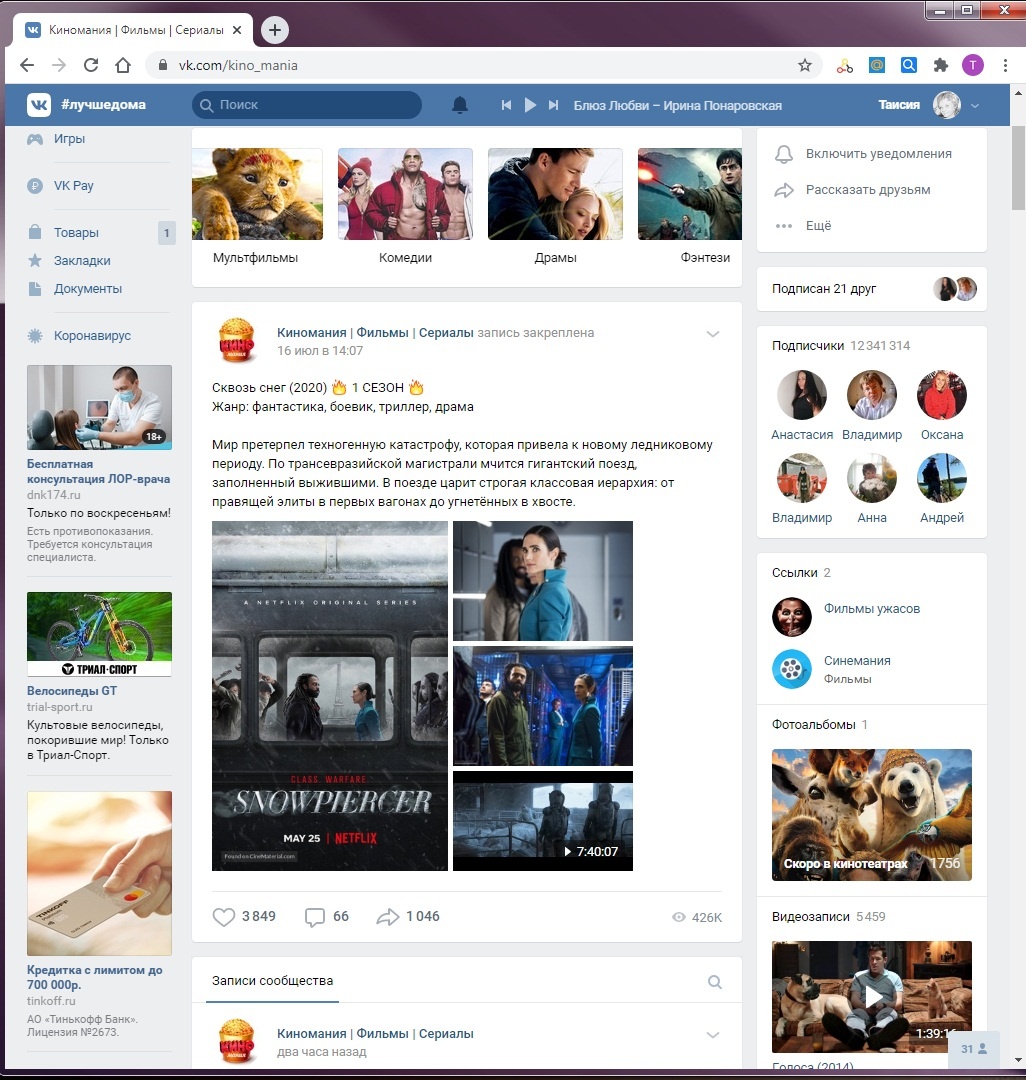Go back to the previous page
This screenshot has height=1080, width=1026.
pos(27,65)
